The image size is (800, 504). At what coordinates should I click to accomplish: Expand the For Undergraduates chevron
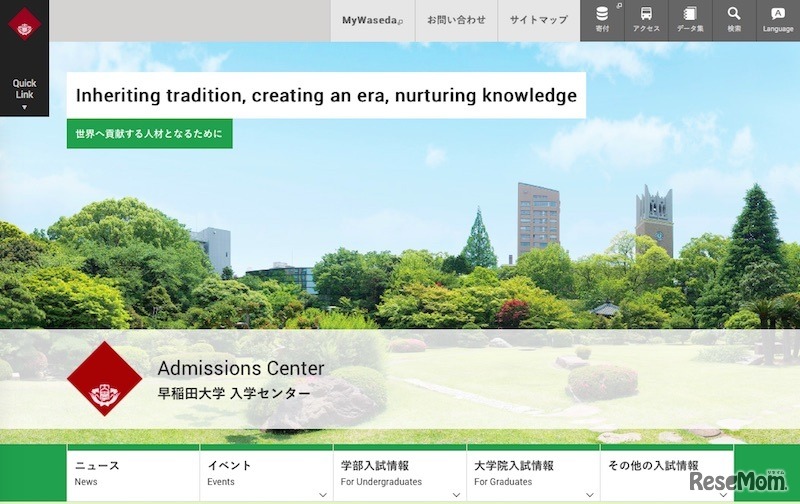pyautogui.click(x=456, y=495)
